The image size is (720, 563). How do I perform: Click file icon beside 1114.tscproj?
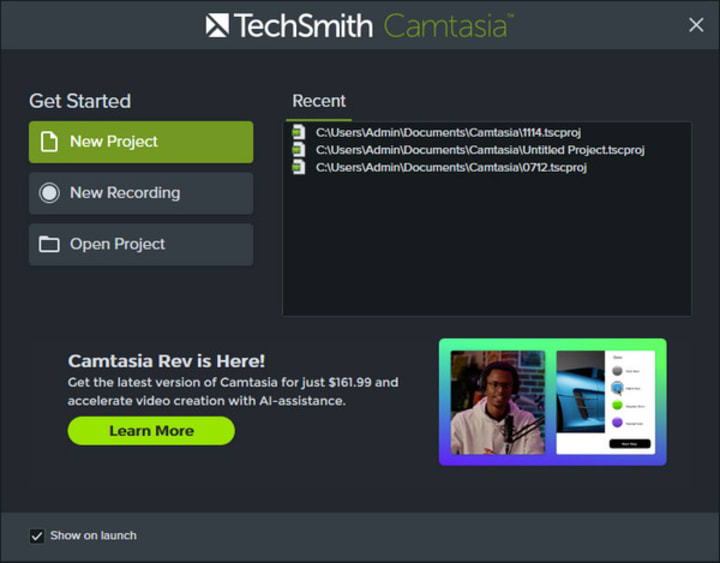[299, 132]
